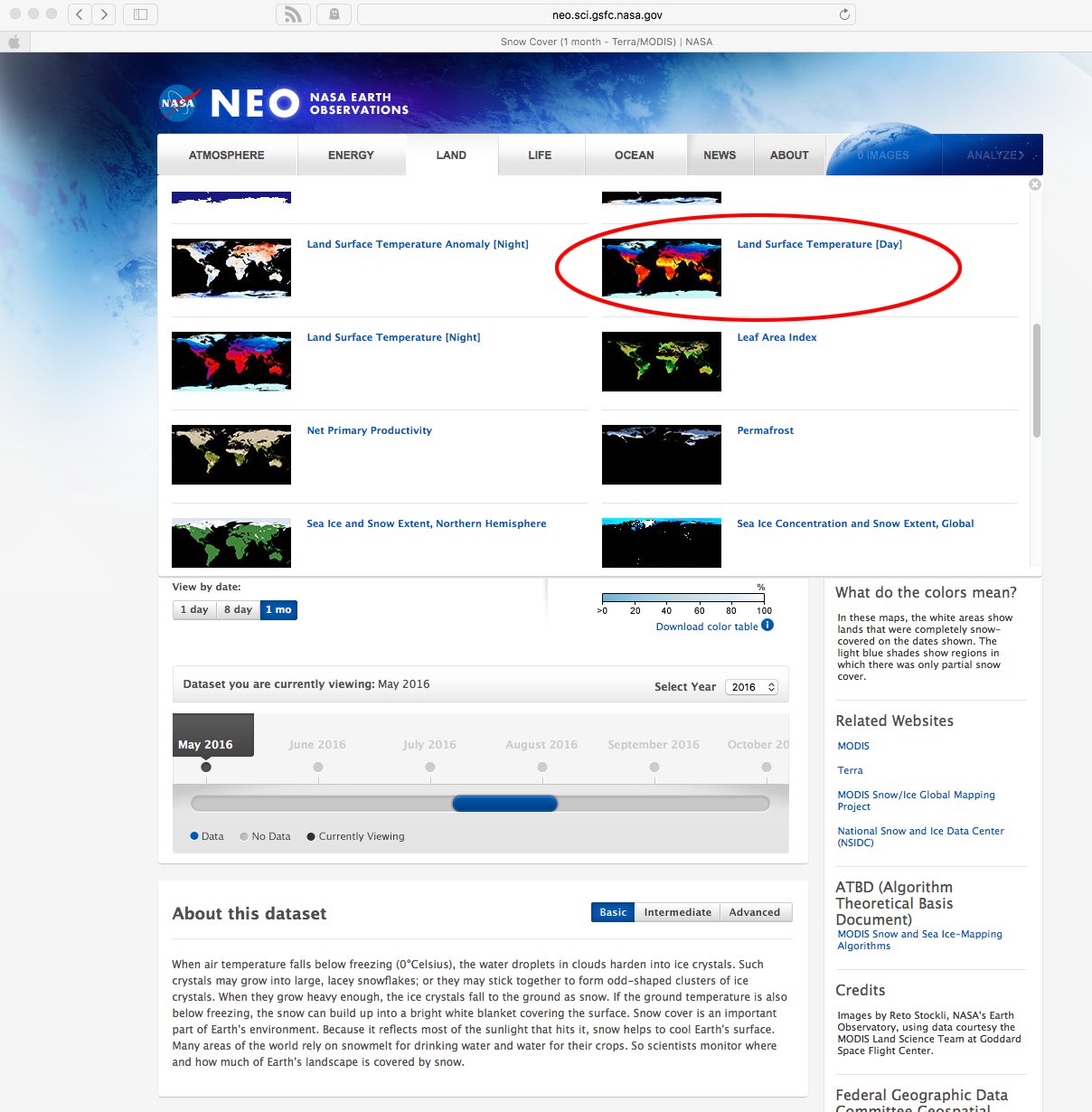1092x1112 pixels.
Task: Open the RSS feed toolbar icon
Action: 293,14
